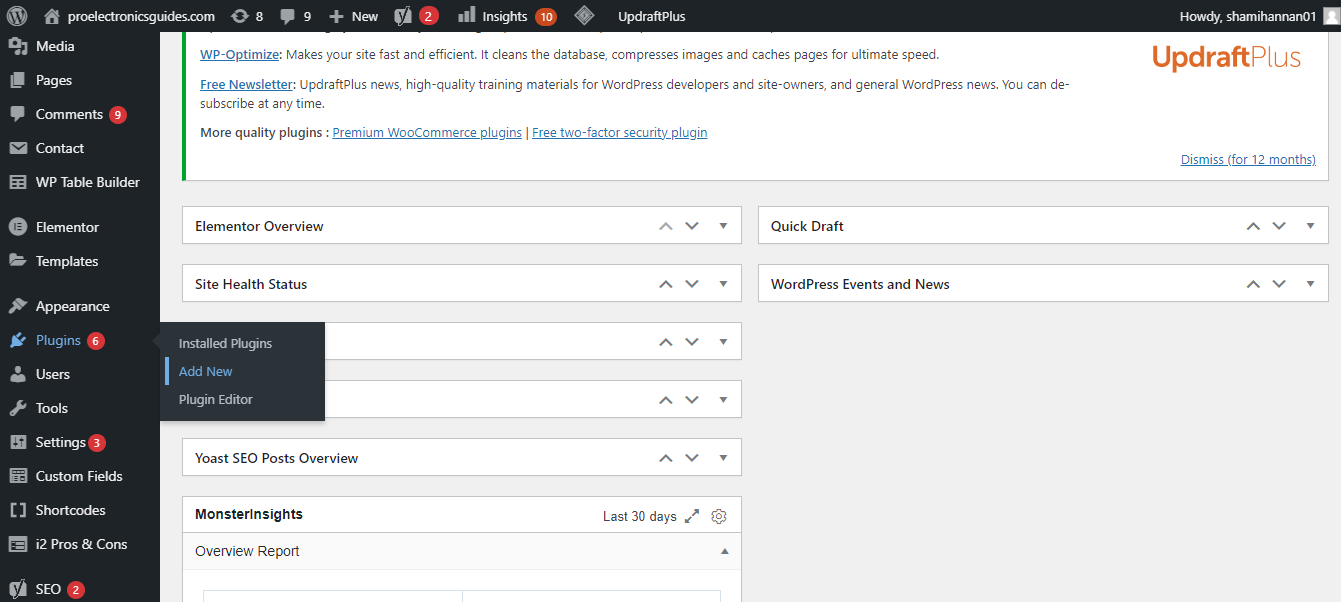Click the Elementor icon in sidebar
This screenshot has height=602, width=1341.
(x=17, y=227)
